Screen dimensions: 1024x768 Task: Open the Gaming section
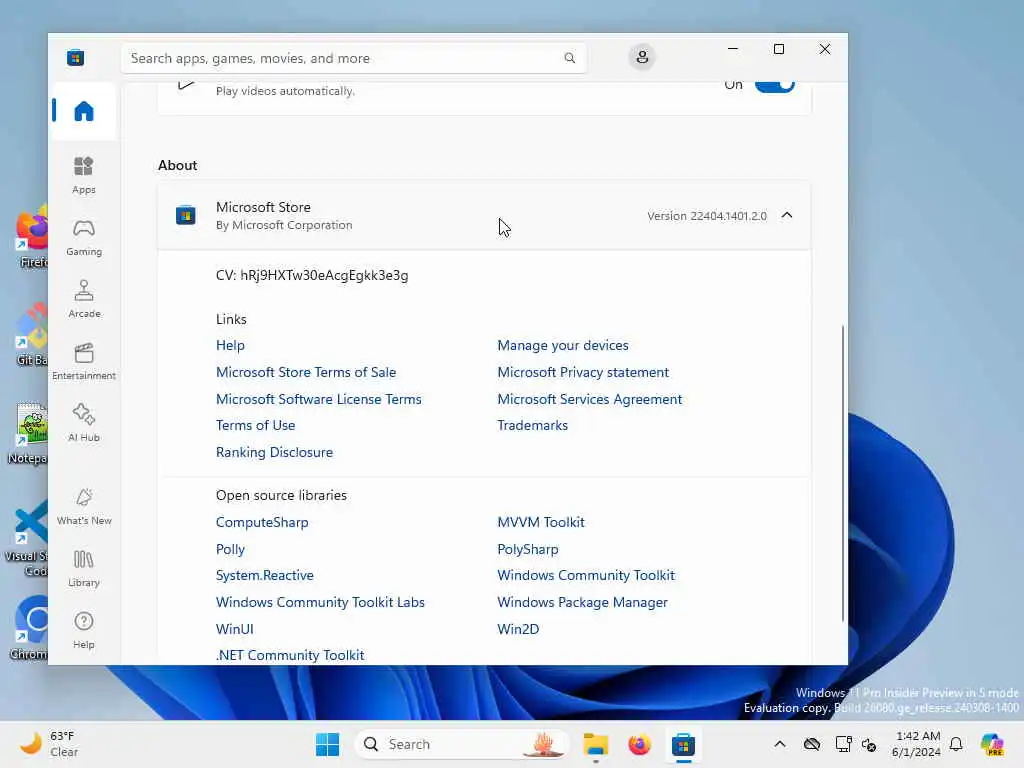click(x=84, y=237)
